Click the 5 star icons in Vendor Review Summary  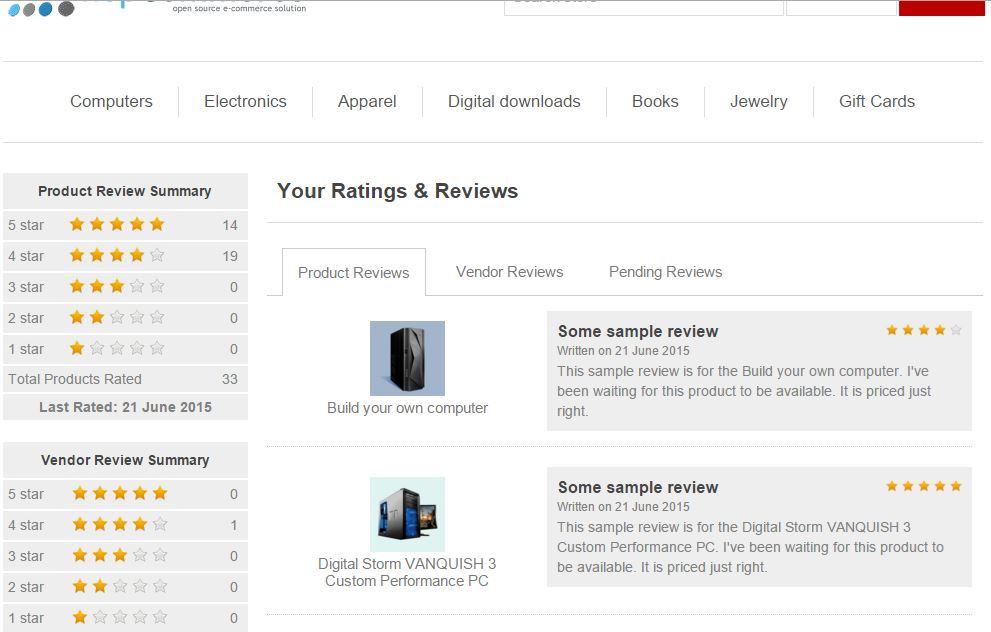[119, 494]
